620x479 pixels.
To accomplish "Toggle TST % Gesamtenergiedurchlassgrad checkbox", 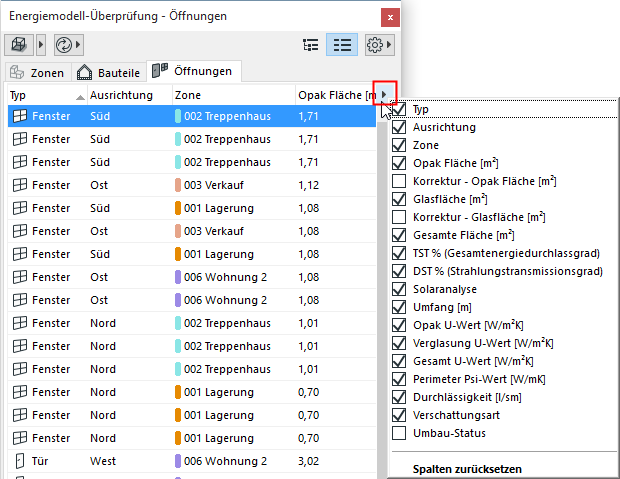I will [x=399, y=253].
